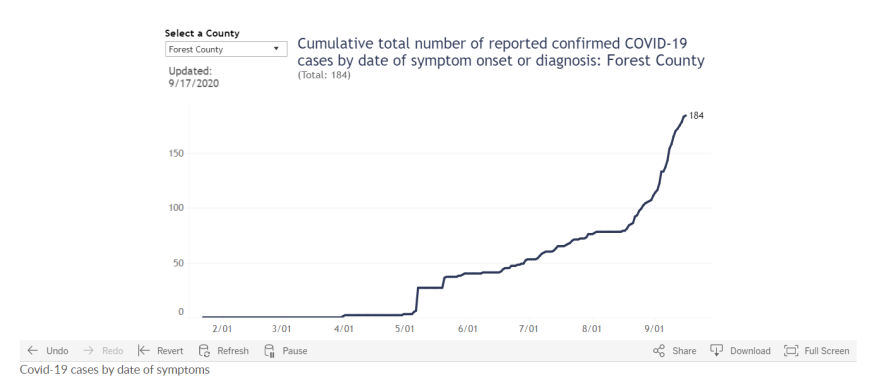Image resolution: width=880 pixels, height=387 pixels.
Task: Click the Full Screen icon
Action: pos(791,351)
